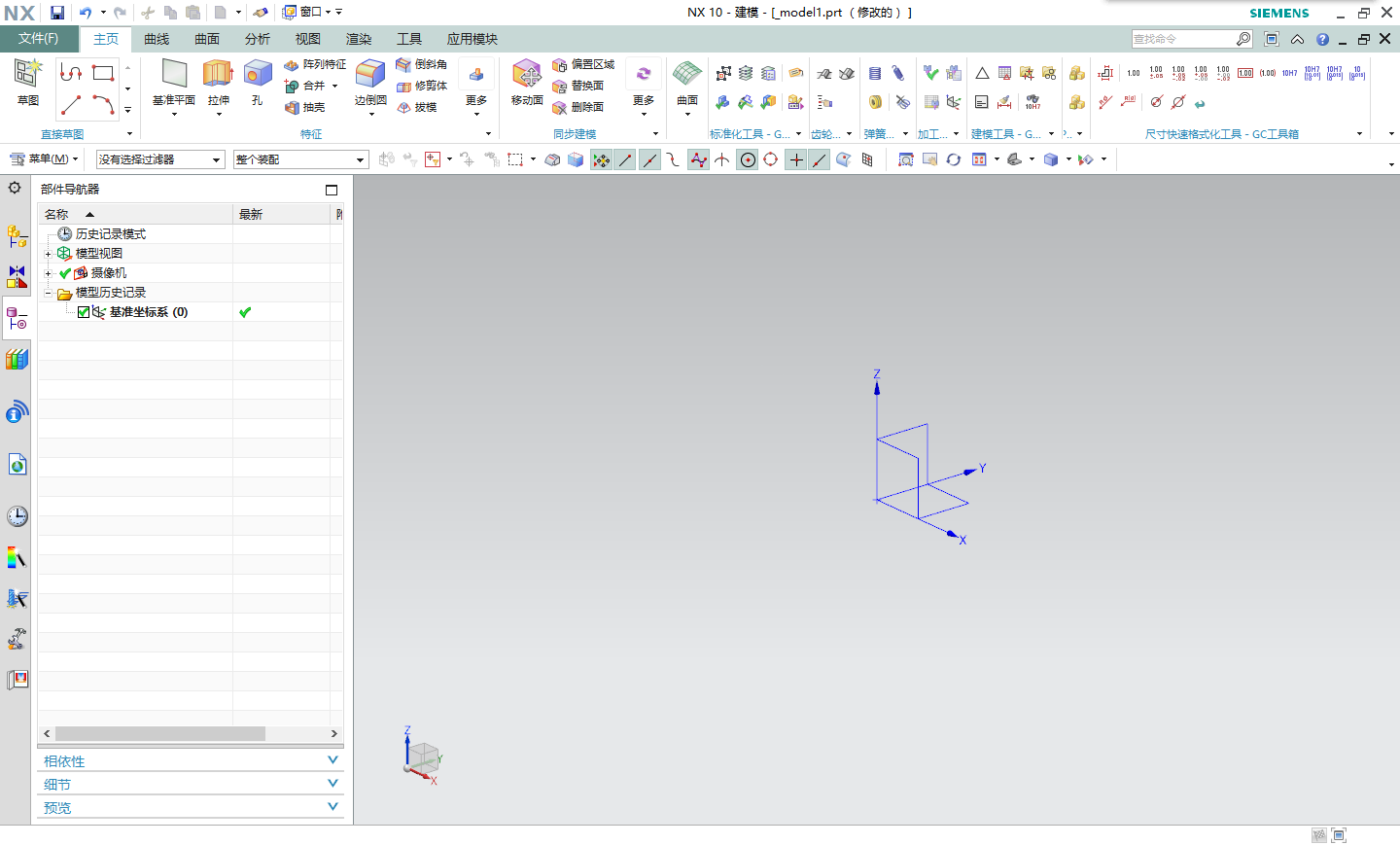Apply 倒斜角 chamfer
Viewport: 1400px width, 845px height.
click(x=422, y=64)
